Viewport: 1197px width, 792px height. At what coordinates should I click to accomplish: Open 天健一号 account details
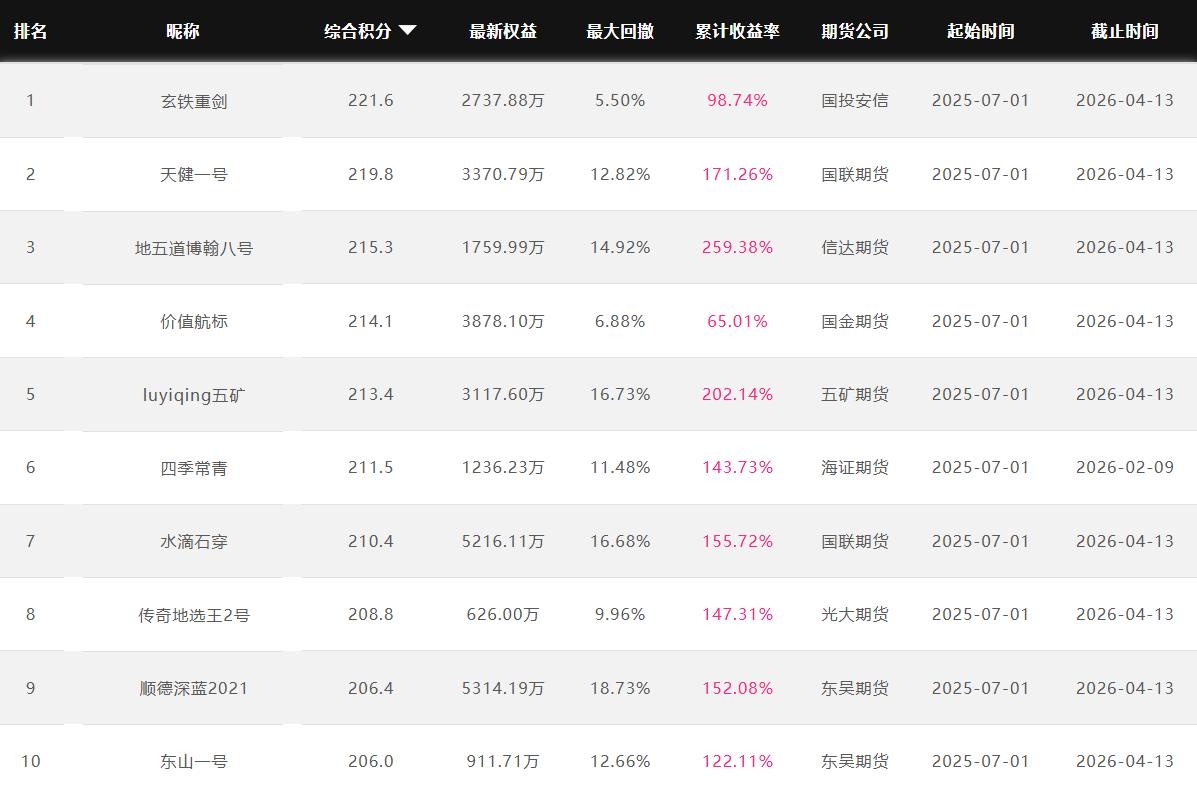tap(194, 175)
